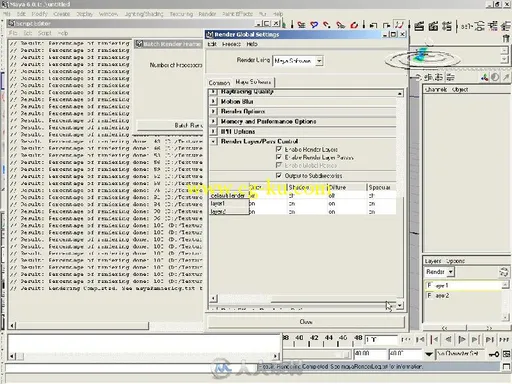512x384 pixels.
Task: Toggle Enable Render Layer Passes checkbox
Action: [x=279, y=157]
